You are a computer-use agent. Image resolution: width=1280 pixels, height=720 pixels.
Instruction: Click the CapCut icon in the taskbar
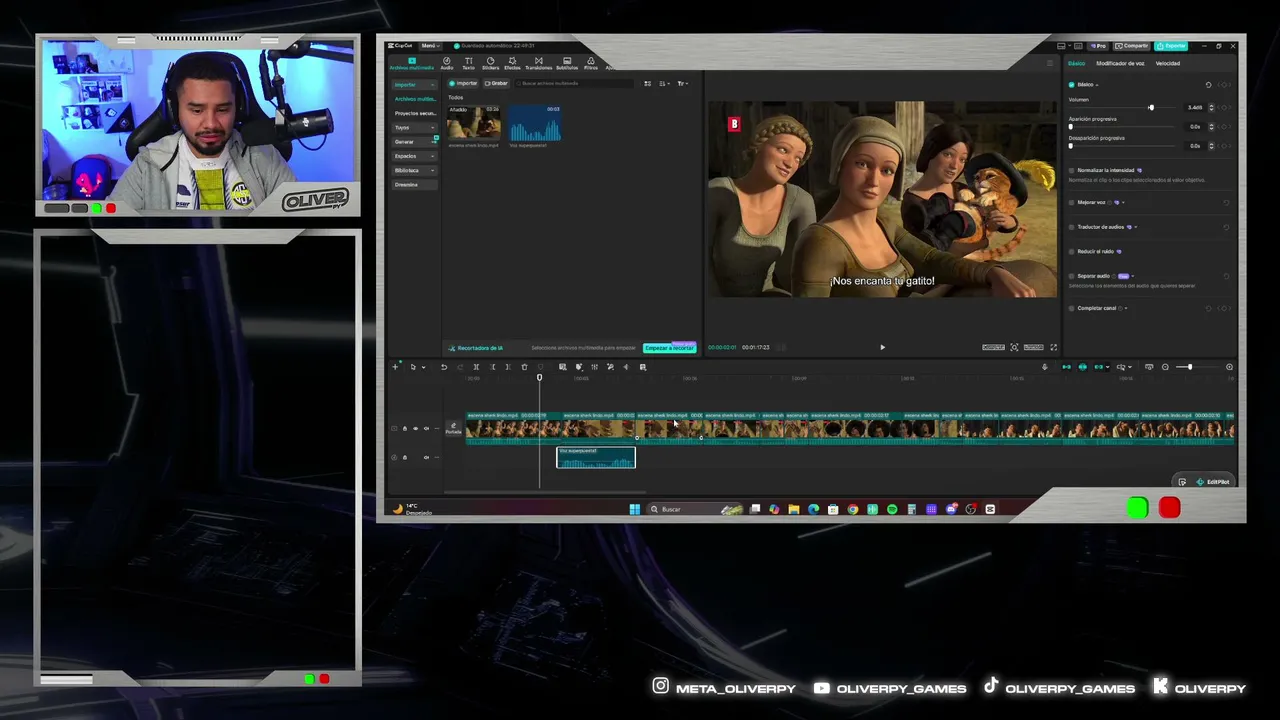[x=990, y=509]
